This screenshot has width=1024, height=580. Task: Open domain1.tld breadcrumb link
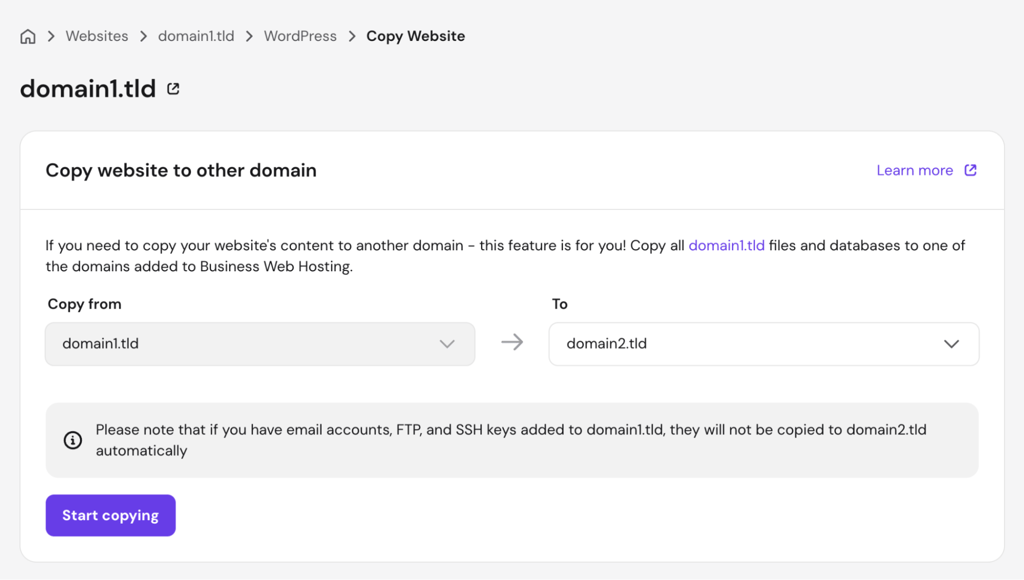196,37
